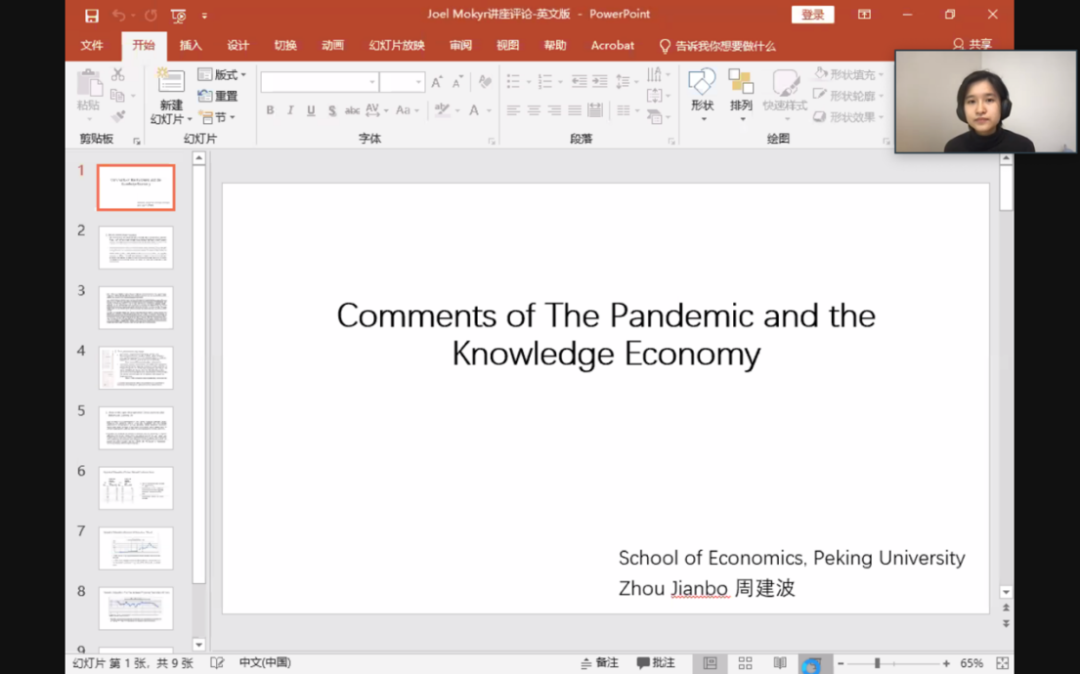Click the 登录 (Sign in) button
1080x674 pixels.
tap(812, 15)
